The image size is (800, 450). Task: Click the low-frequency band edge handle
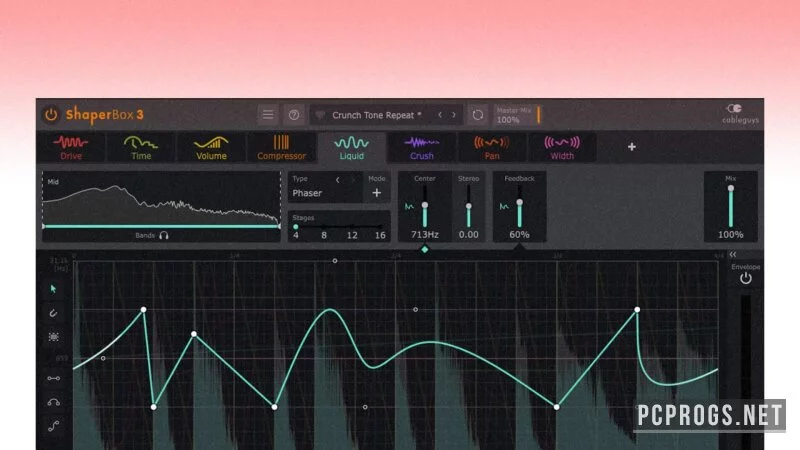(x=43, y=226)
